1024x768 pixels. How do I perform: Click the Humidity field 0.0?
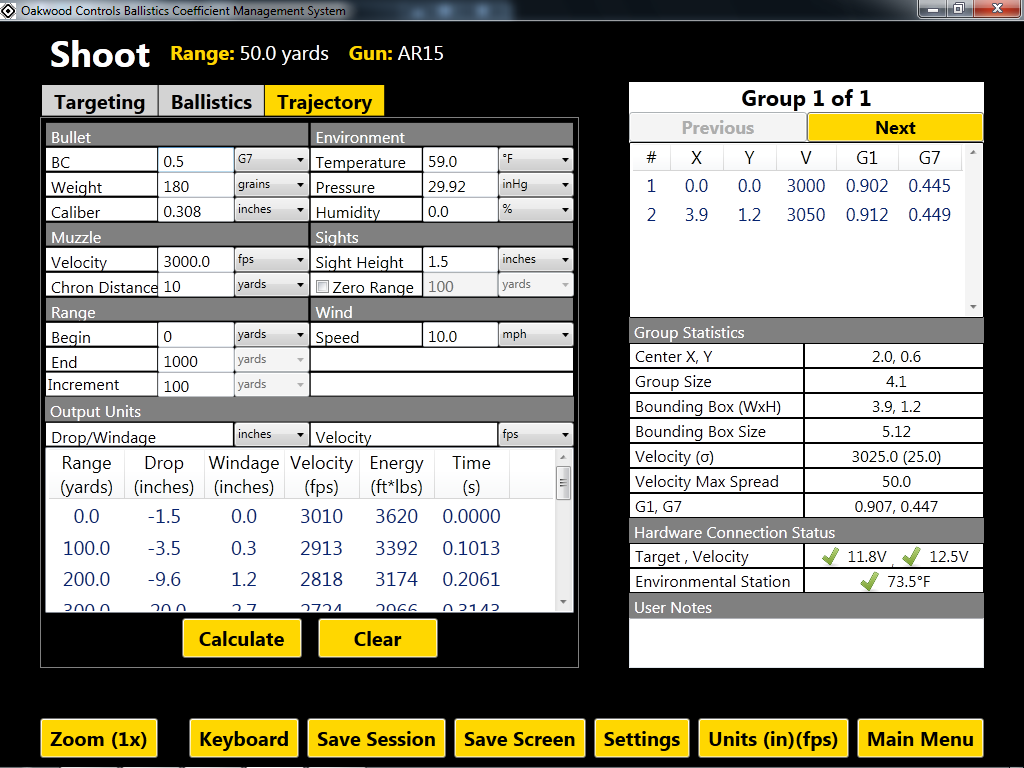click(460, 211)
